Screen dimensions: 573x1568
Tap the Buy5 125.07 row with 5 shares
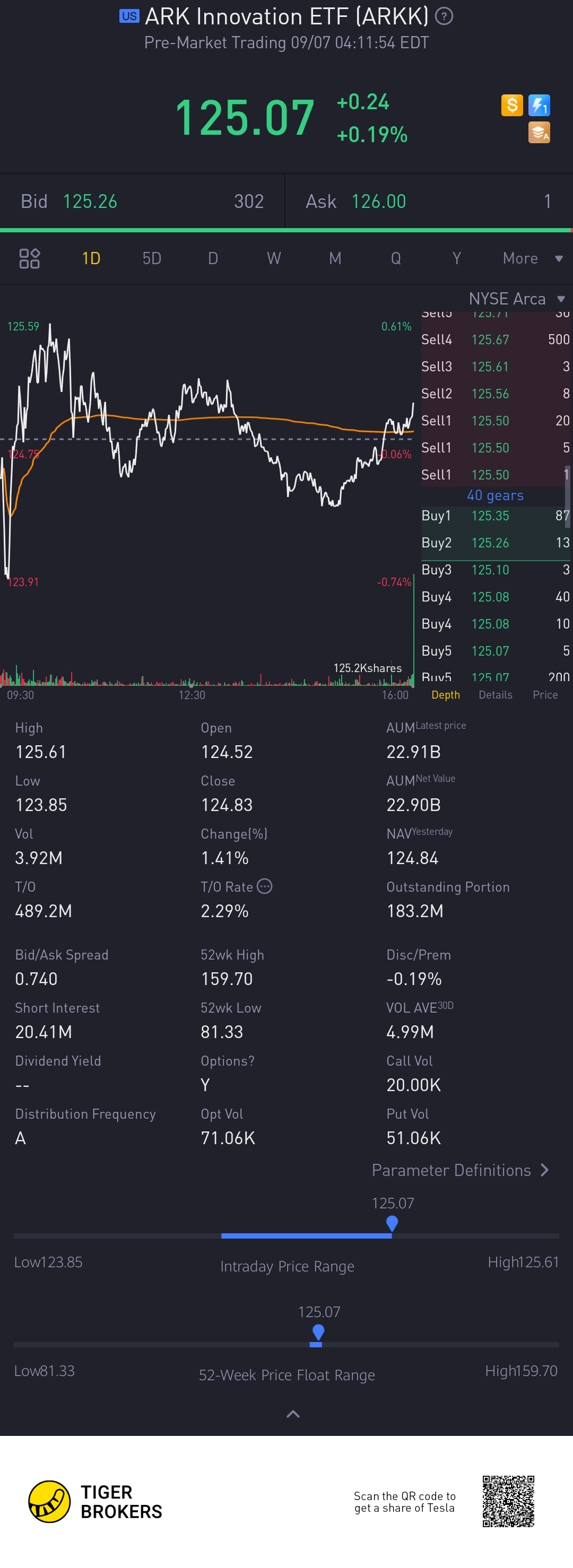pyautogui.click(x=496, y=651)
